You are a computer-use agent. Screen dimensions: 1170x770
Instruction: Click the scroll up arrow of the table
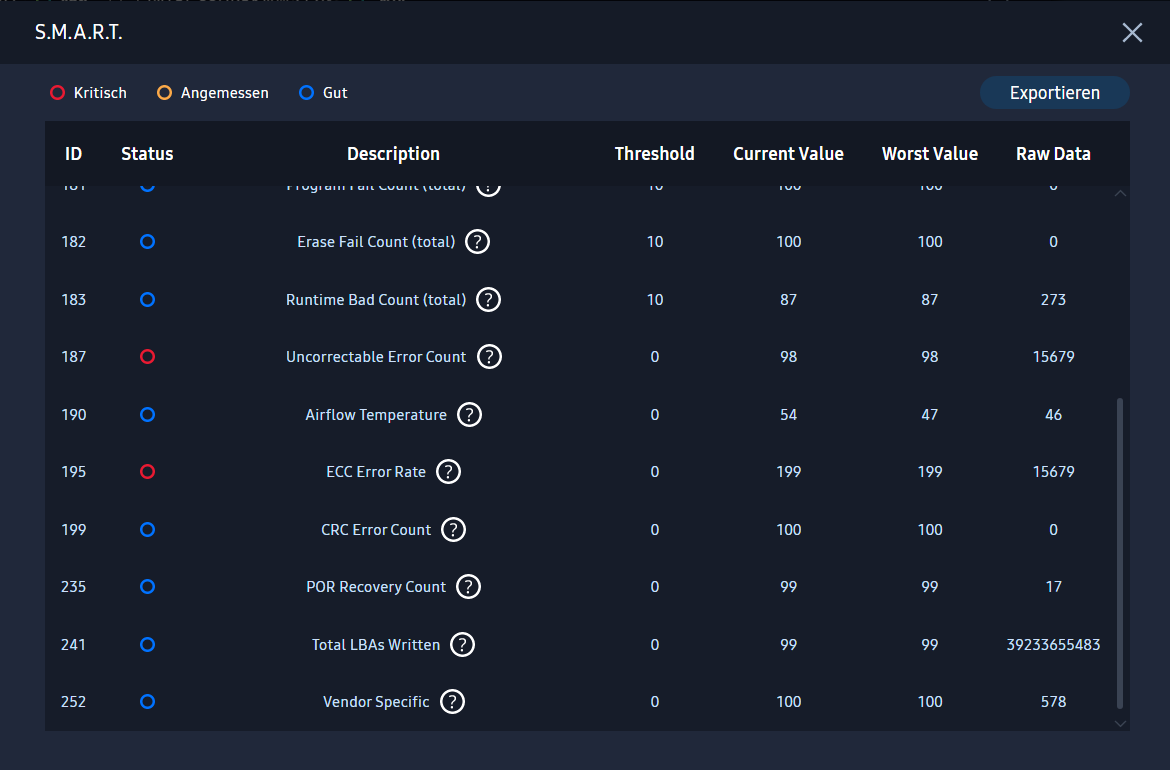[x=1120, y=193]
